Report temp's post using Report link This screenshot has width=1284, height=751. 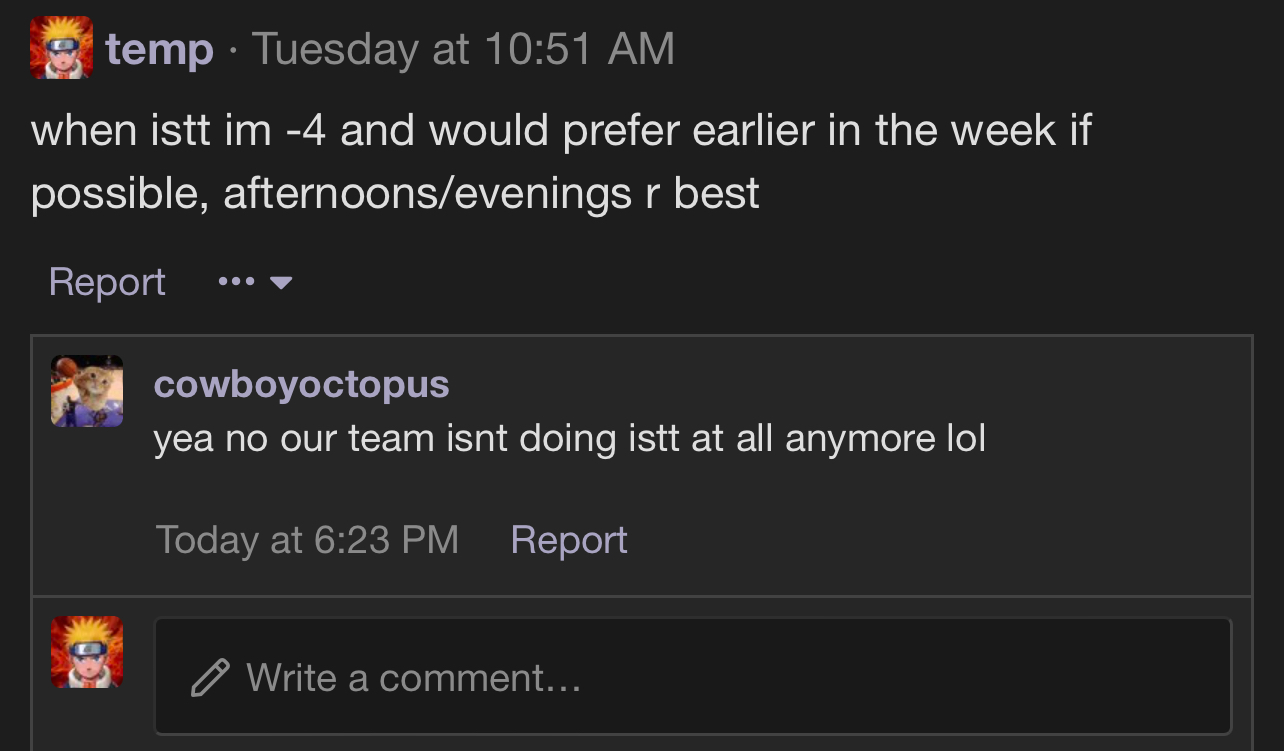107,282
